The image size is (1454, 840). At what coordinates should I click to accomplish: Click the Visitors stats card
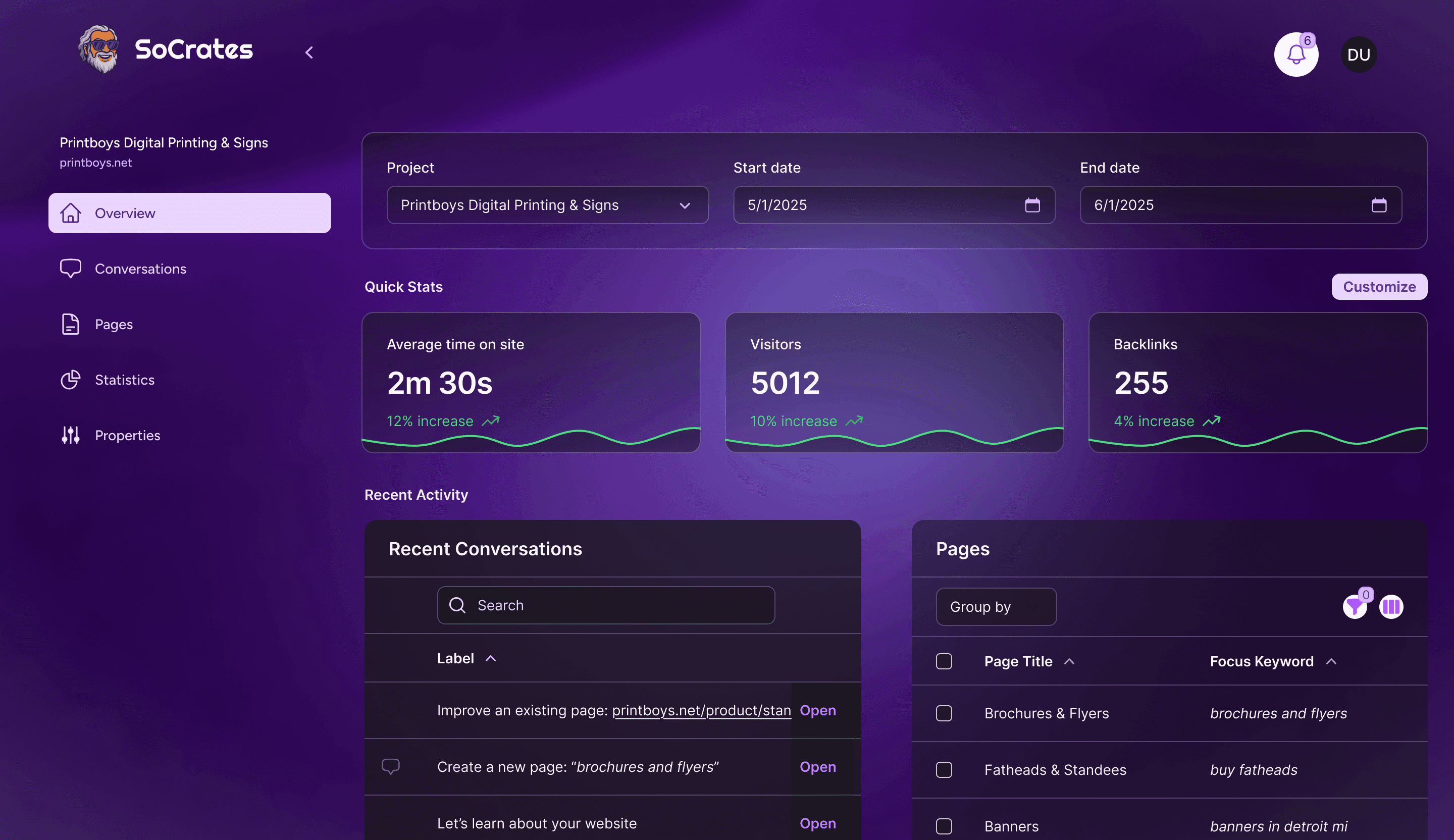pyautogui.click(x=893, y=382)
